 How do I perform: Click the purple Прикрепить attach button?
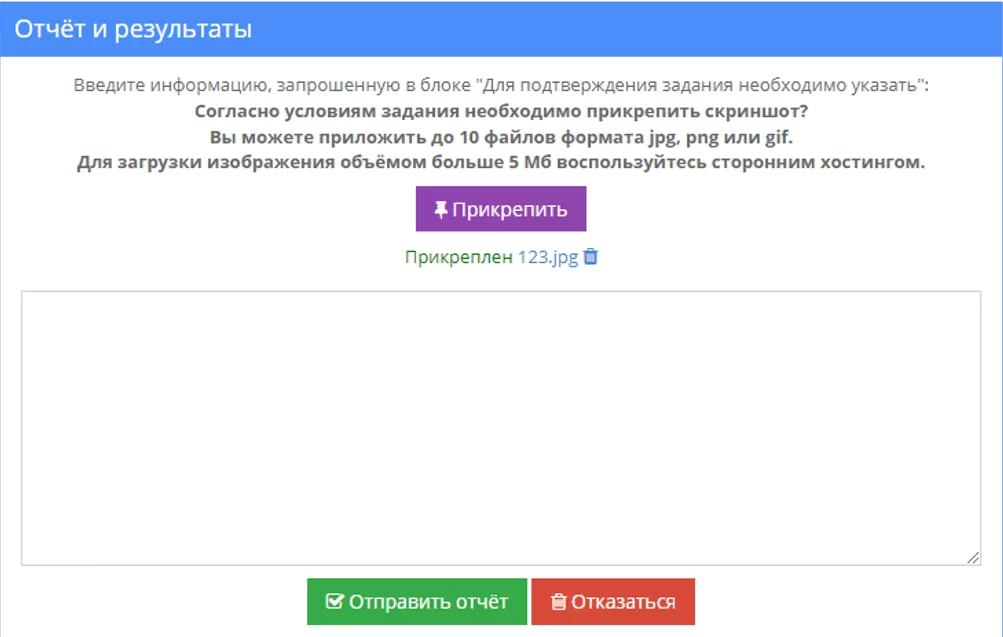click(x=501, y=208)
